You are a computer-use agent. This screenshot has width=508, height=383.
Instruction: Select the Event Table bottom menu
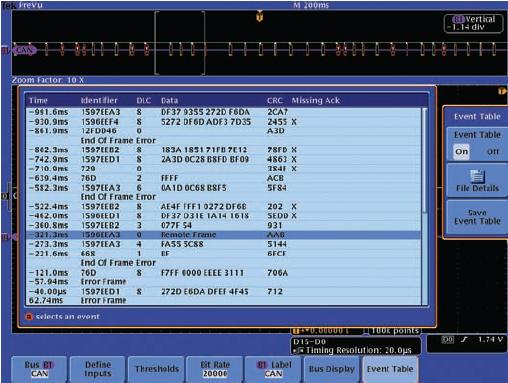pos(390,369)
